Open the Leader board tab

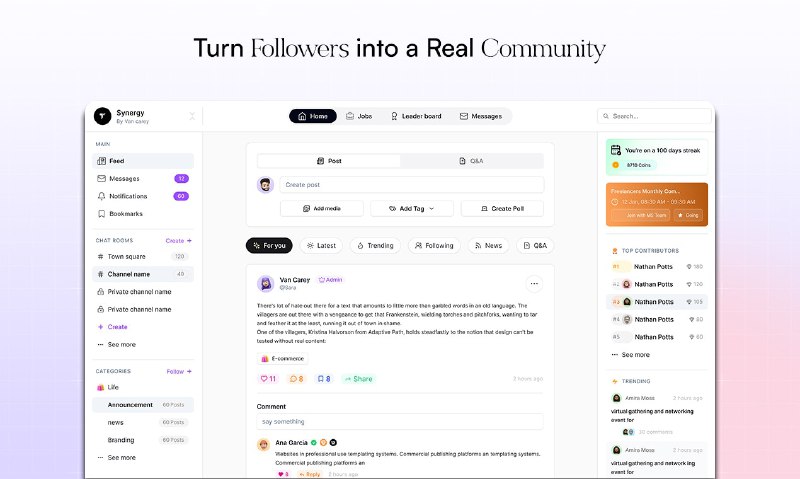(x=416, y=116)
